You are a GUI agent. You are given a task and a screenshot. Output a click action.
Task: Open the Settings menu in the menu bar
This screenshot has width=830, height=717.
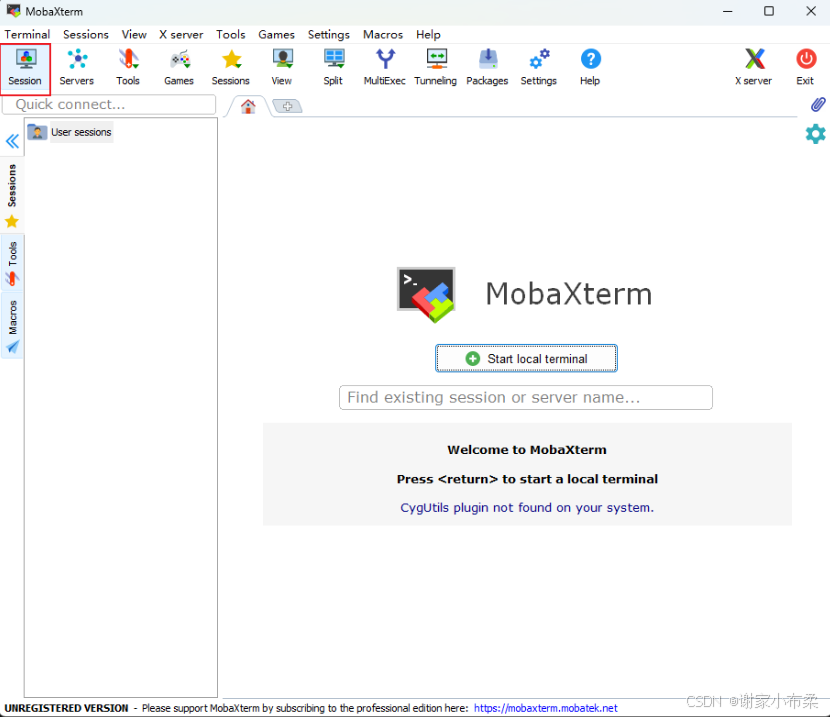(329, 34)
